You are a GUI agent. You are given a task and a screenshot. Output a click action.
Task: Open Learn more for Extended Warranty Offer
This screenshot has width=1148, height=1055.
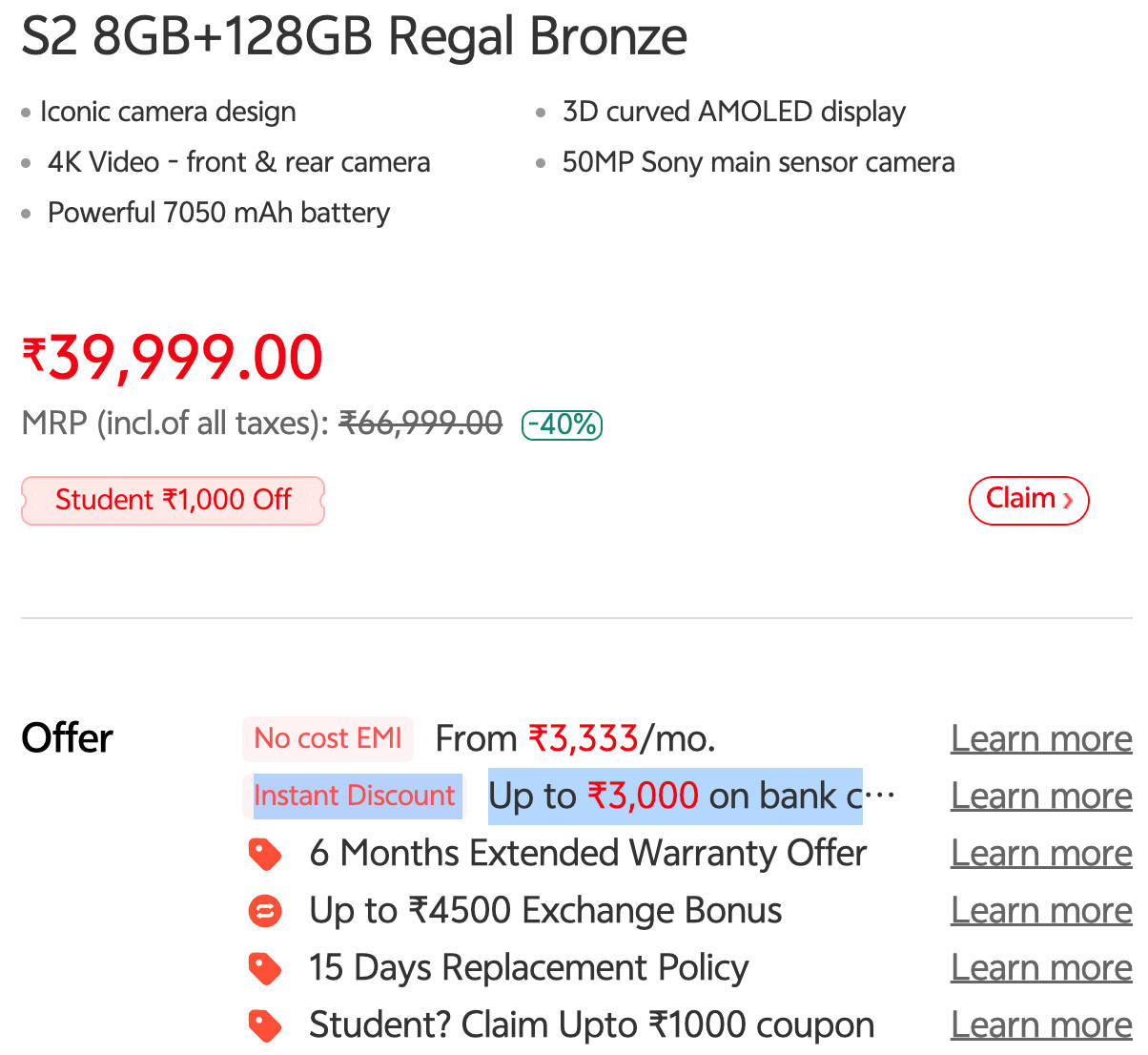pyautogui.click(x=1041, y=853)
